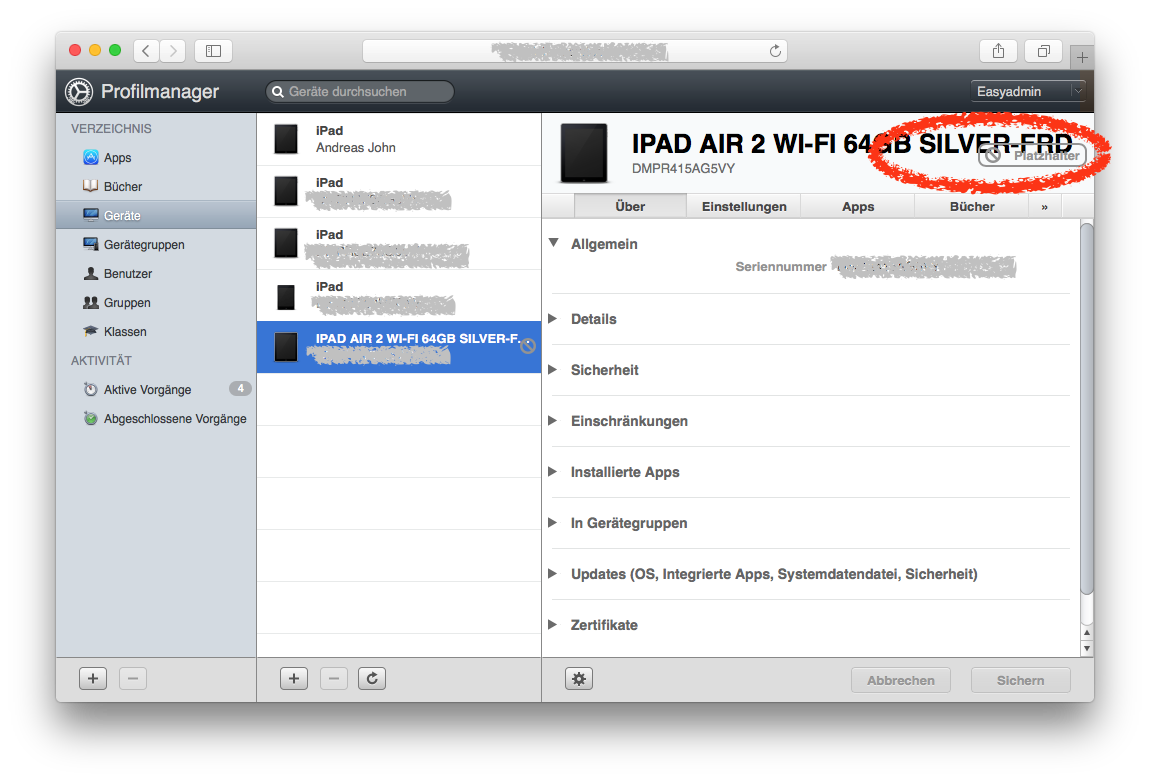Toggle the Safari sidebar button
Viewport: 1150px width, 782px height.
[x=213, y=51]
